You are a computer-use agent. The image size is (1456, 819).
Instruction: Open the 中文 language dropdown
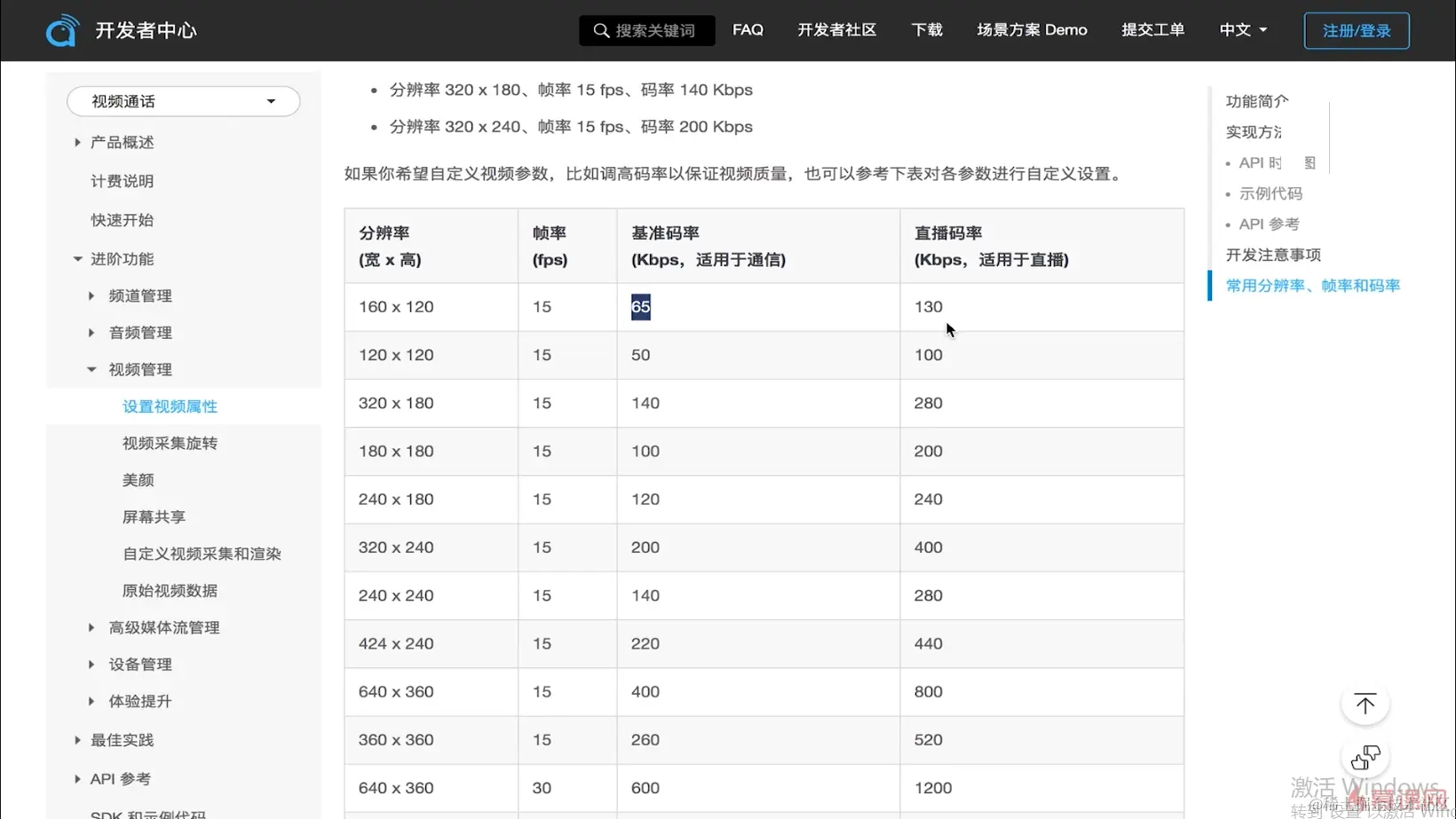point(1242,29)
